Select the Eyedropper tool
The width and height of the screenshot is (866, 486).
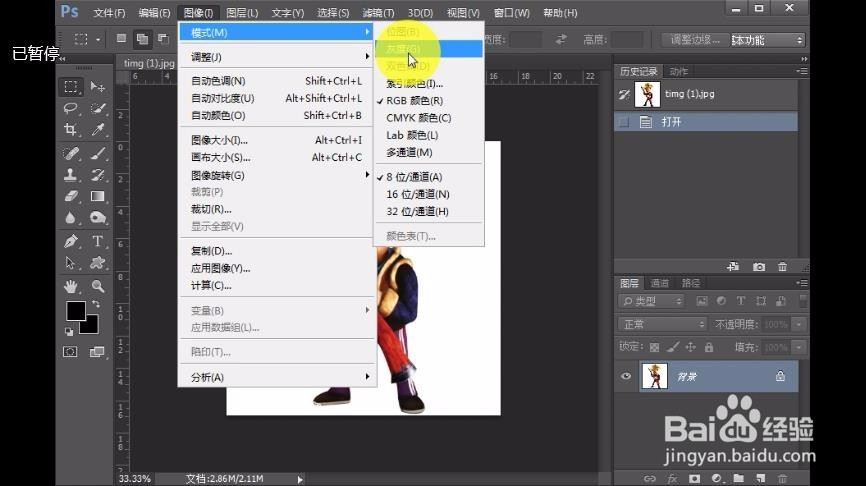click(98, 130)
